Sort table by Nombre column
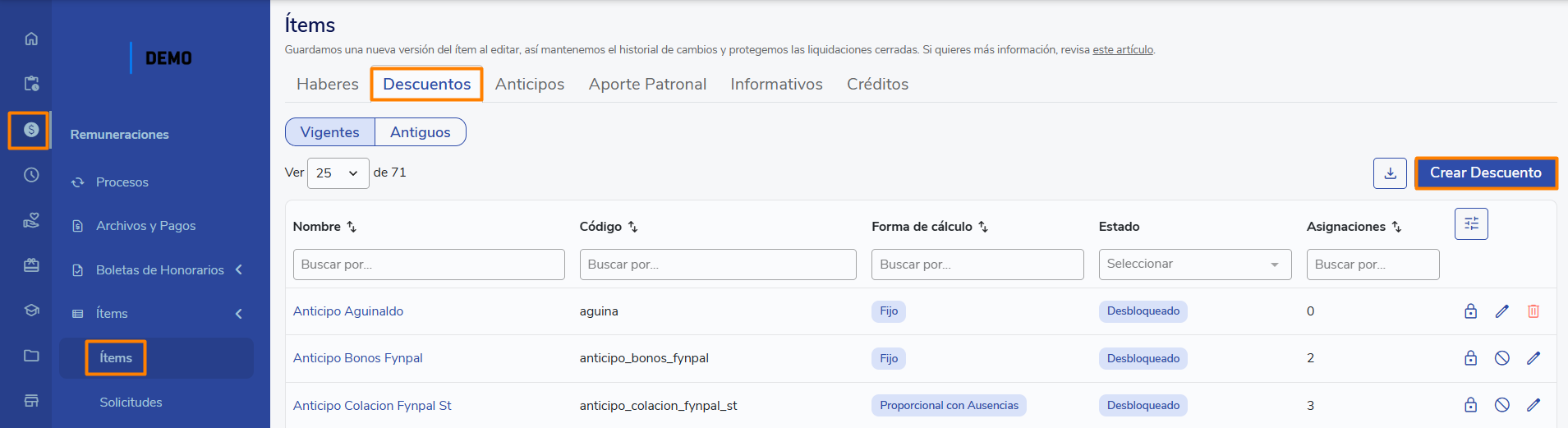 [352, 227]
